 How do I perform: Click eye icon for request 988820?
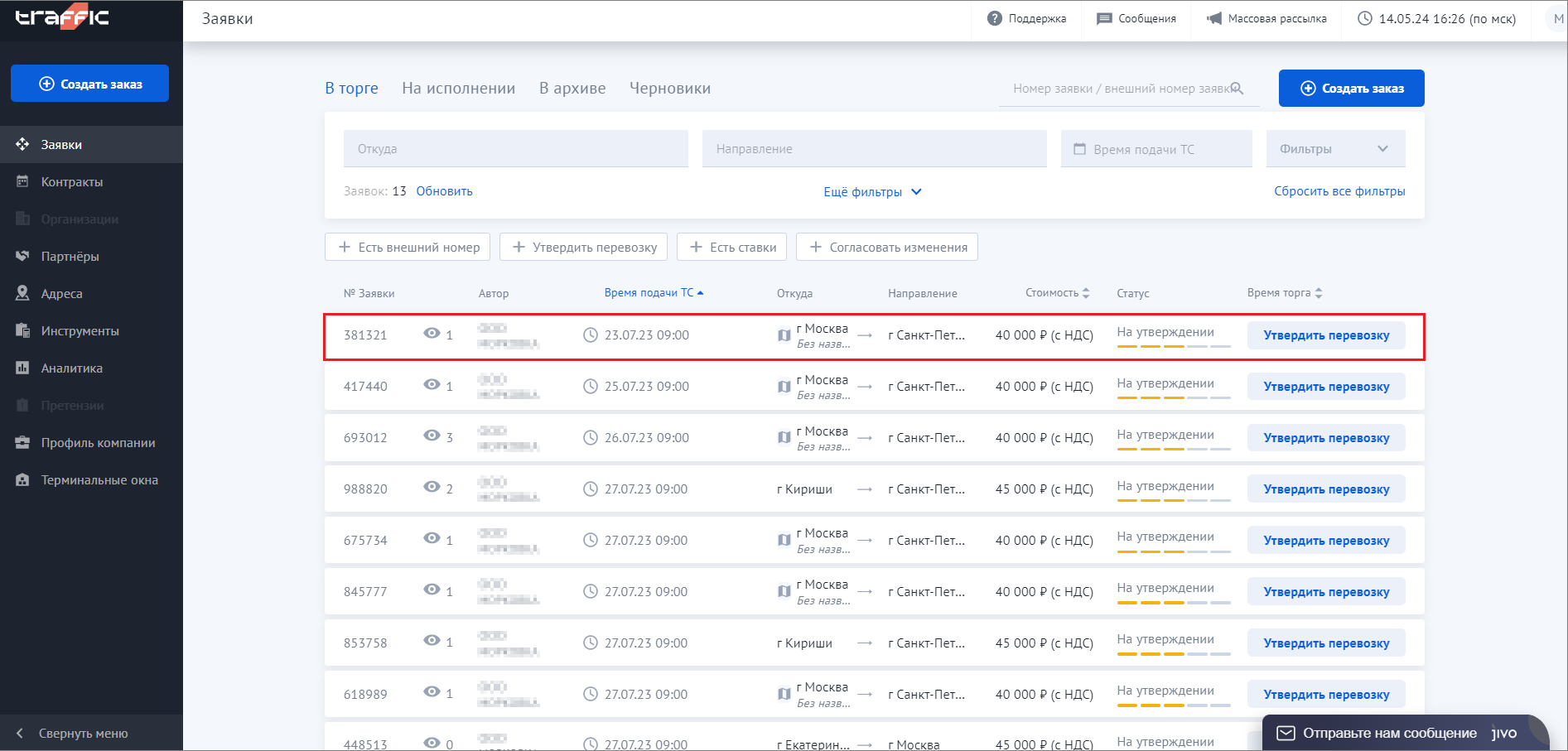click(432, 487)
